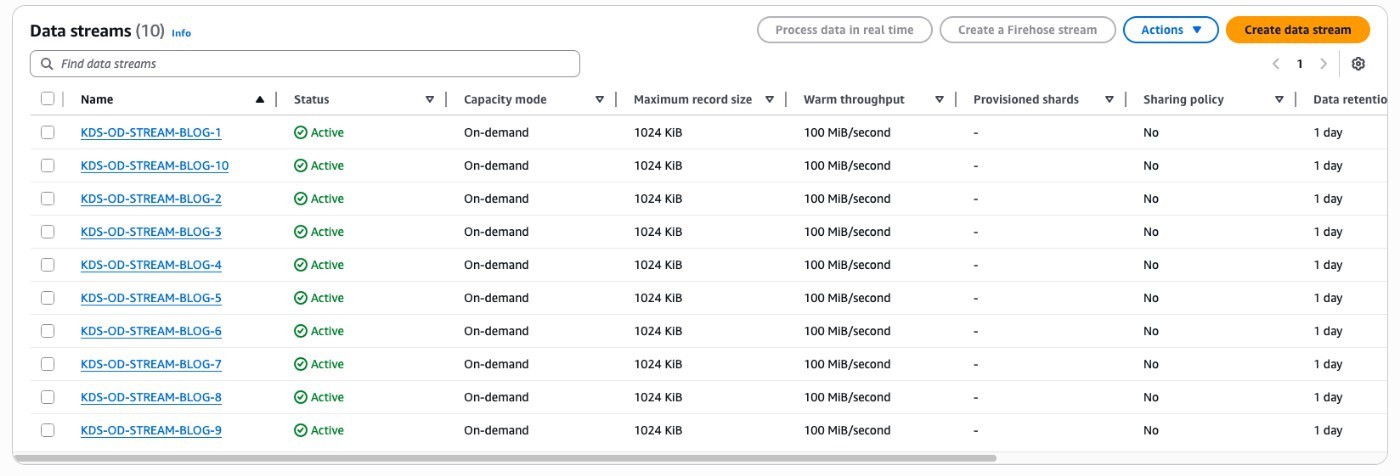Sort by Capacity mode column arrow
The height and width of the screenshot is (476, 1400).
(600, 100)
